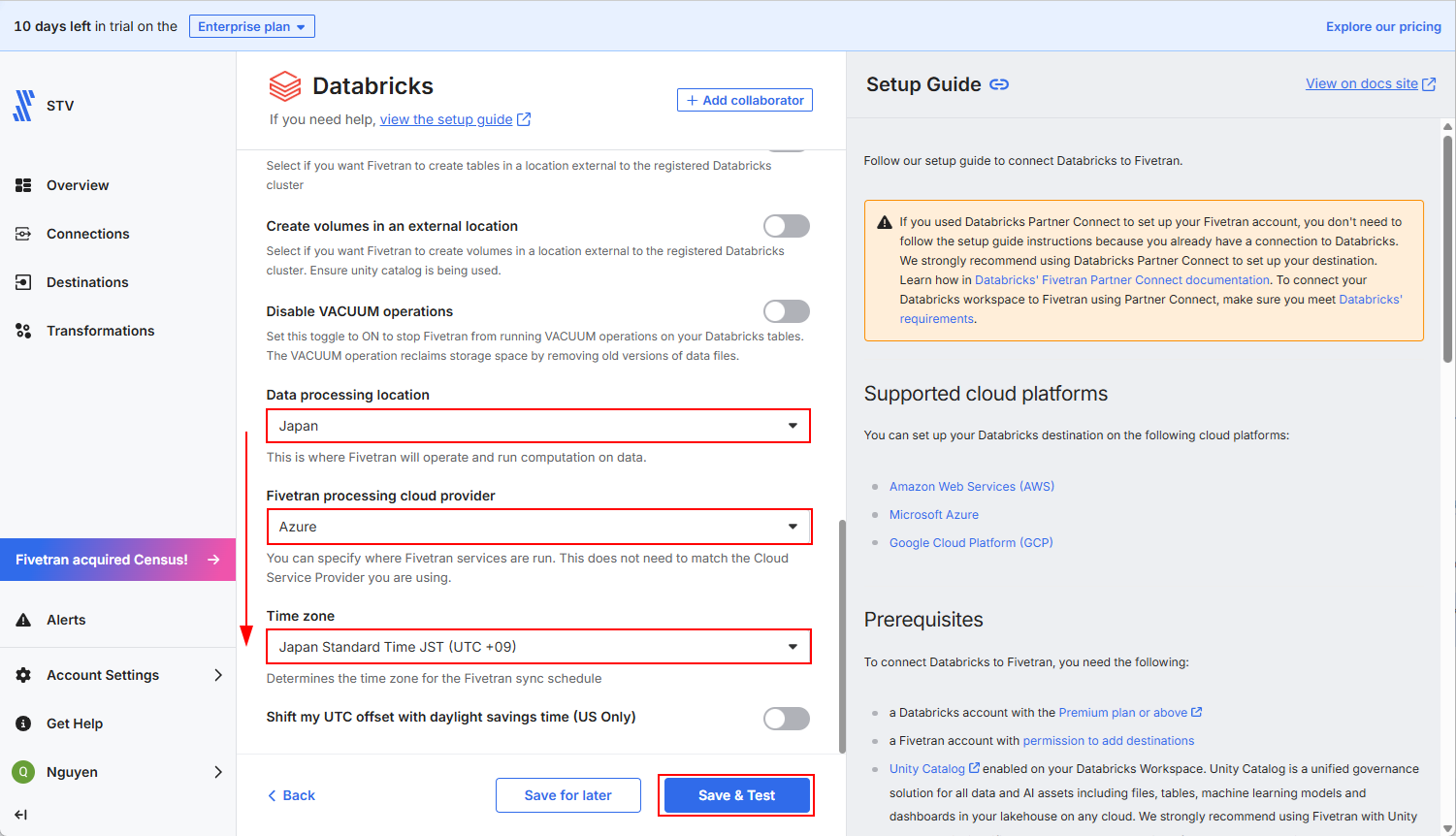Click the Fivetran logo in sidebar

click(x=23, y=106)
